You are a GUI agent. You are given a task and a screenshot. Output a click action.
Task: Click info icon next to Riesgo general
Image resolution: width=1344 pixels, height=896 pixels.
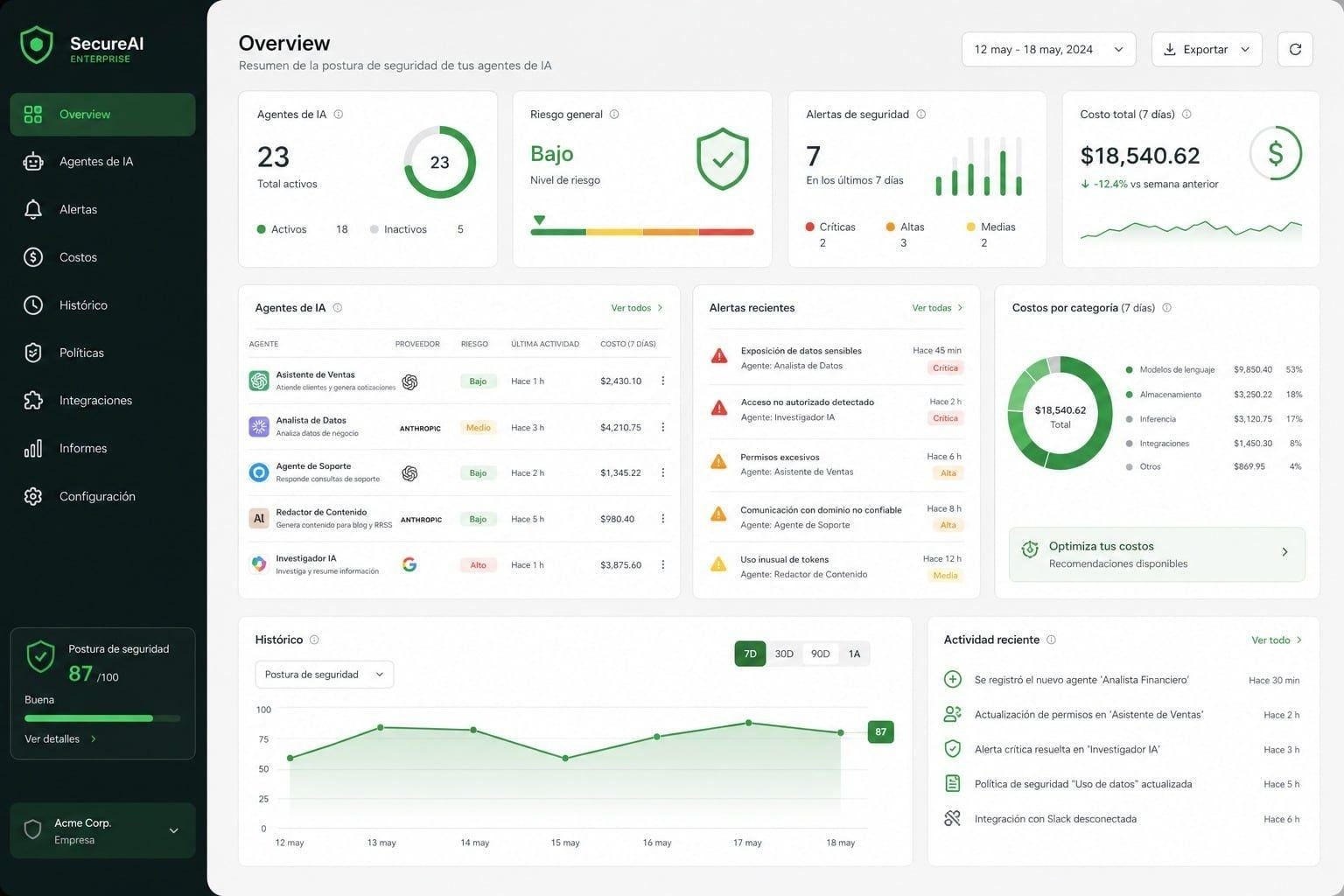[x=614, y=115]
